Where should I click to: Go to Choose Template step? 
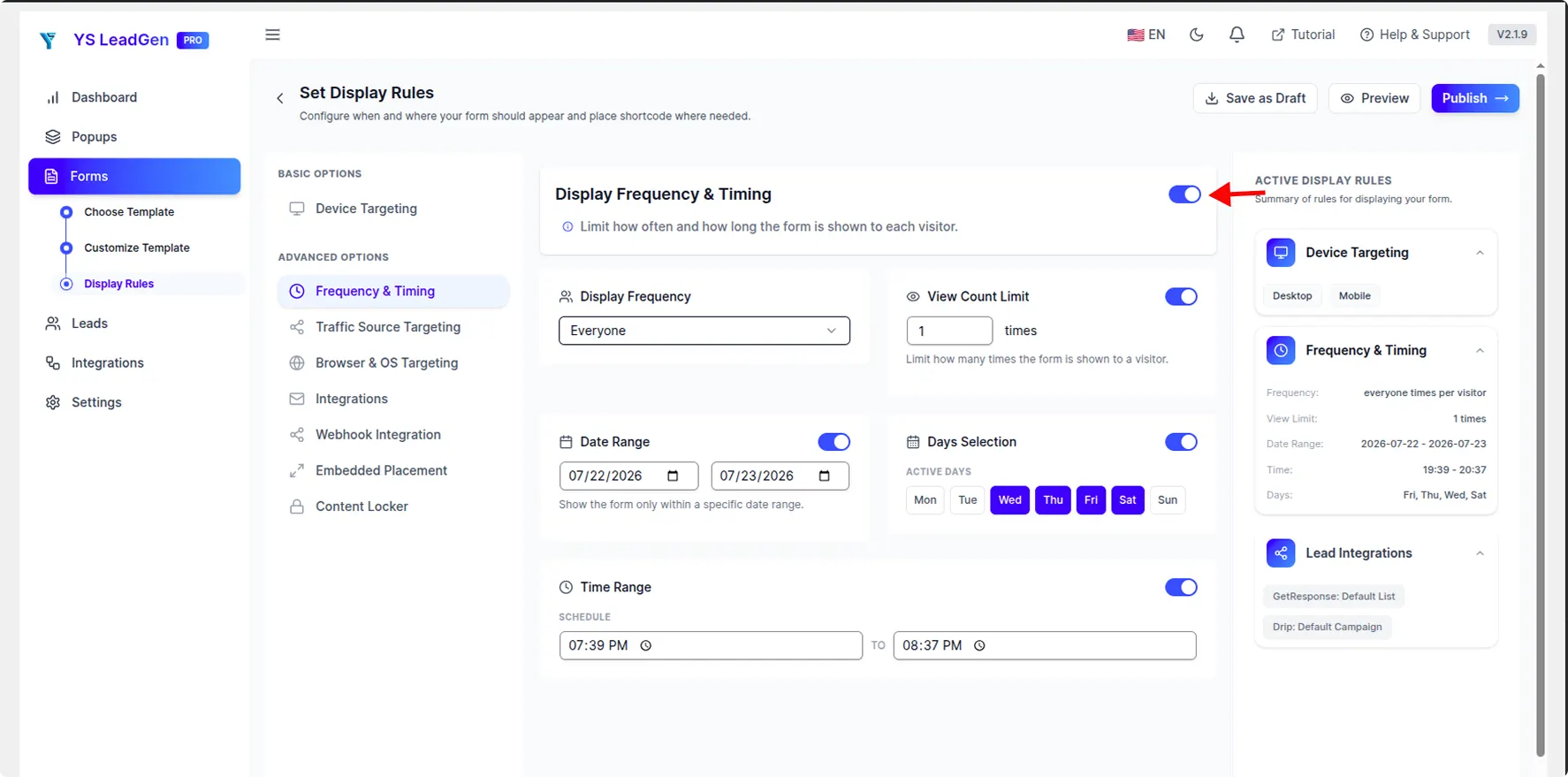coord(129,212)
